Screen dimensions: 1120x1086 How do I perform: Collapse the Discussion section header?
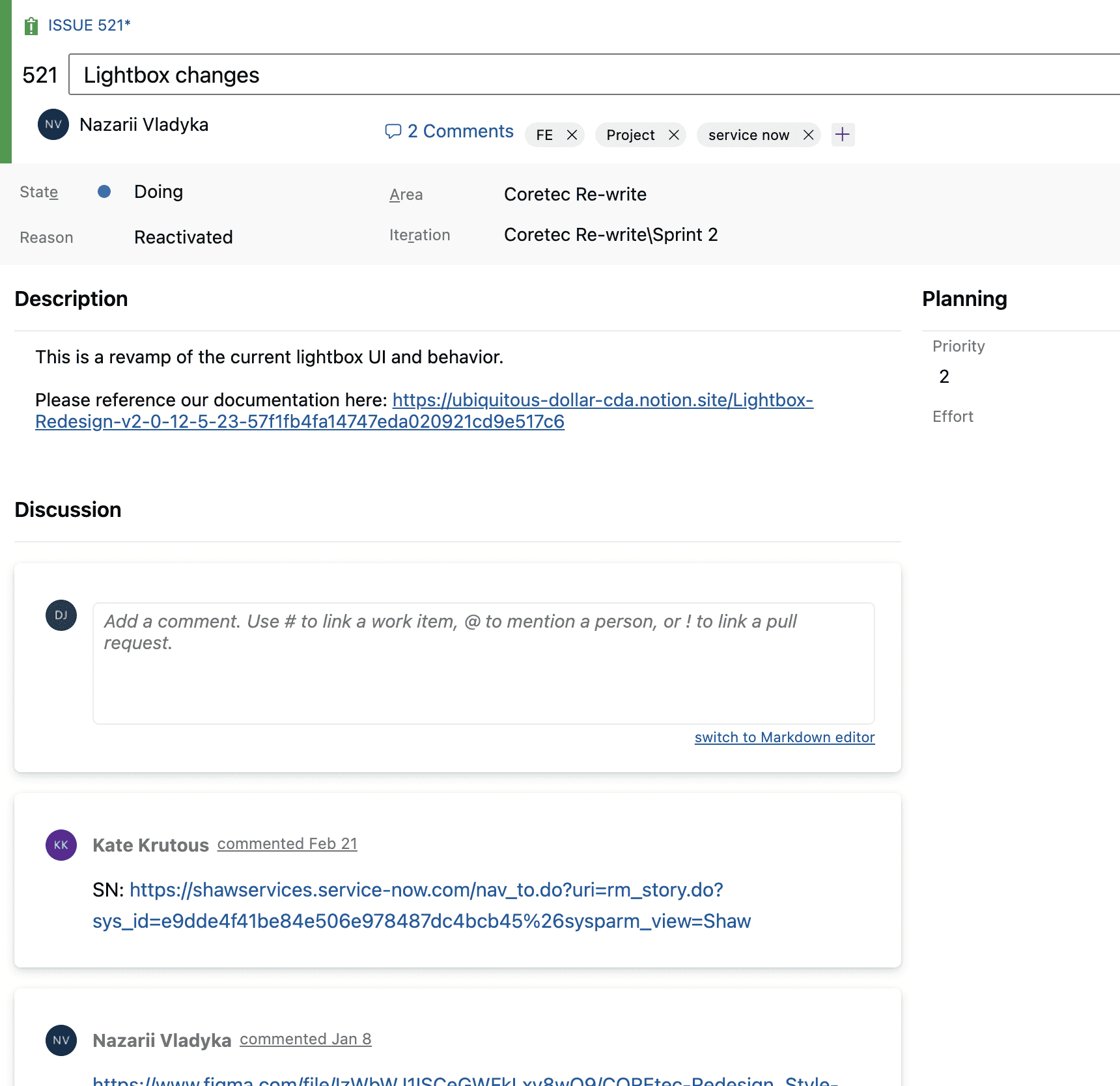coord(68,510)
